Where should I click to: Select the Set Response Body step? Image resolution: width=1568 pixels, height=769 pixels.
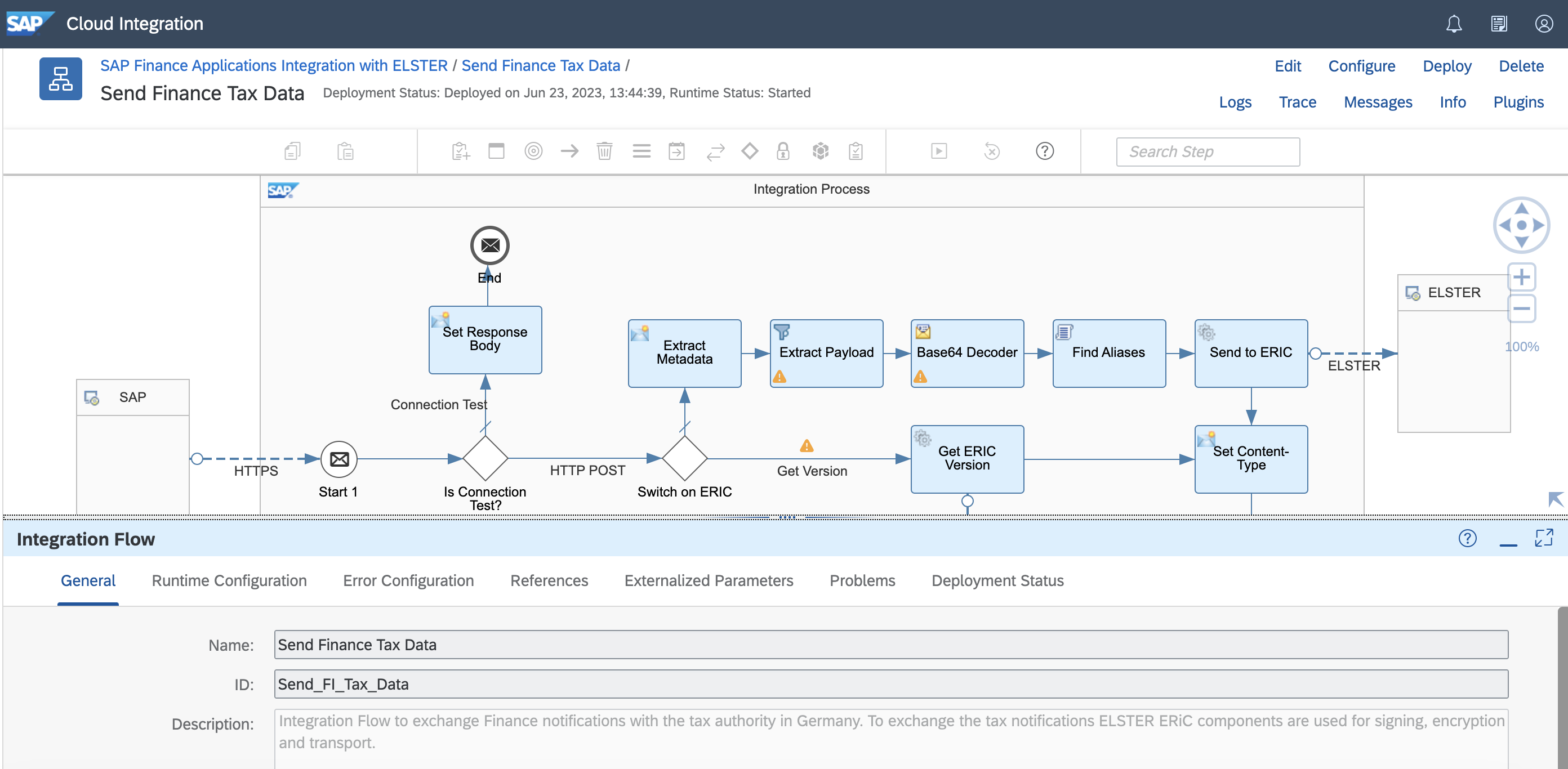484,339
